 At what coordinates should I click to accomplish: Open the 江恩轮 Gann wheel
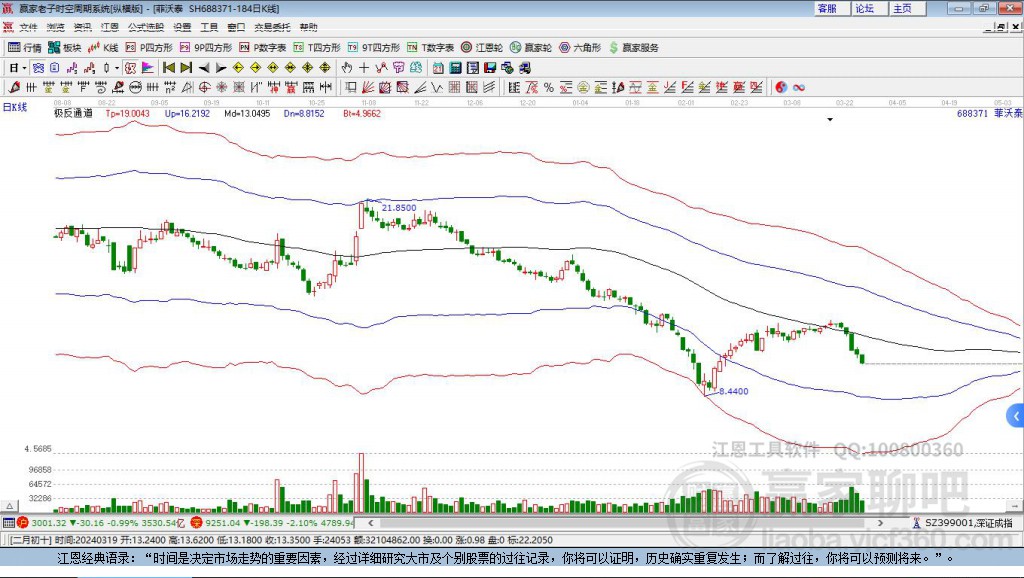(x=482, y=48)
